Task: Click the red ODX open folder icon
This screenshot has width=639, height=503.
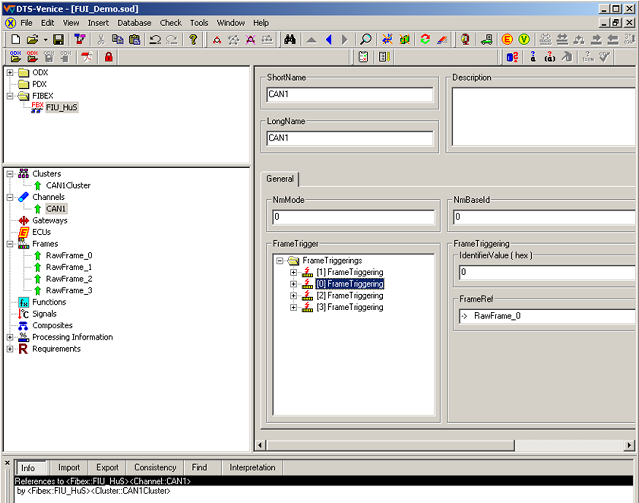Action: click(x=32, y=57)
